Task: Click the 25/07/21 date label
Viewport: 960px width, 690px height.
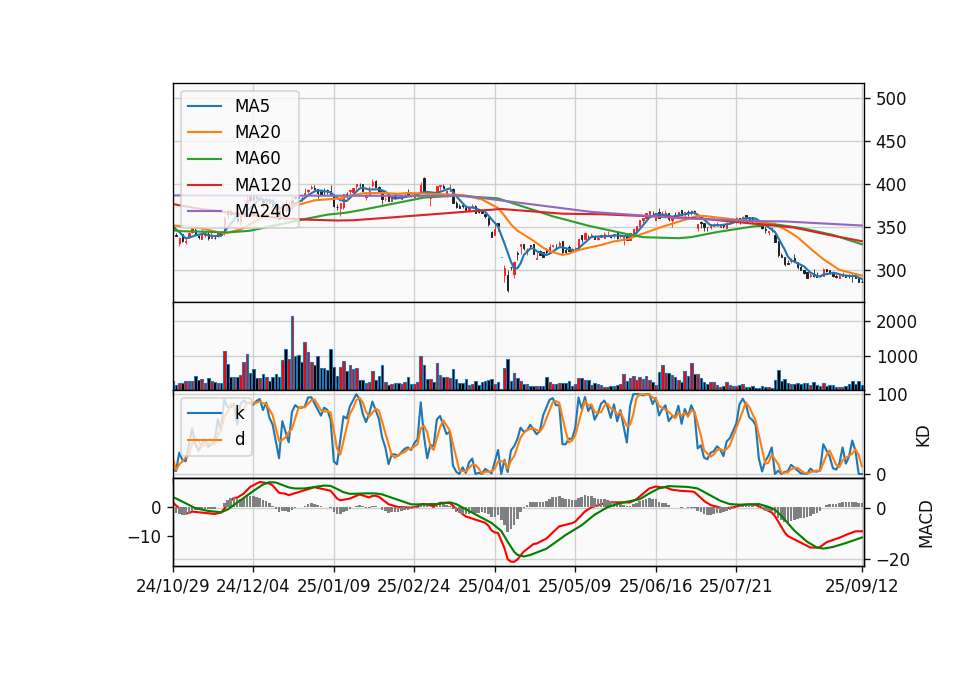Action: (x=736, y=586)
